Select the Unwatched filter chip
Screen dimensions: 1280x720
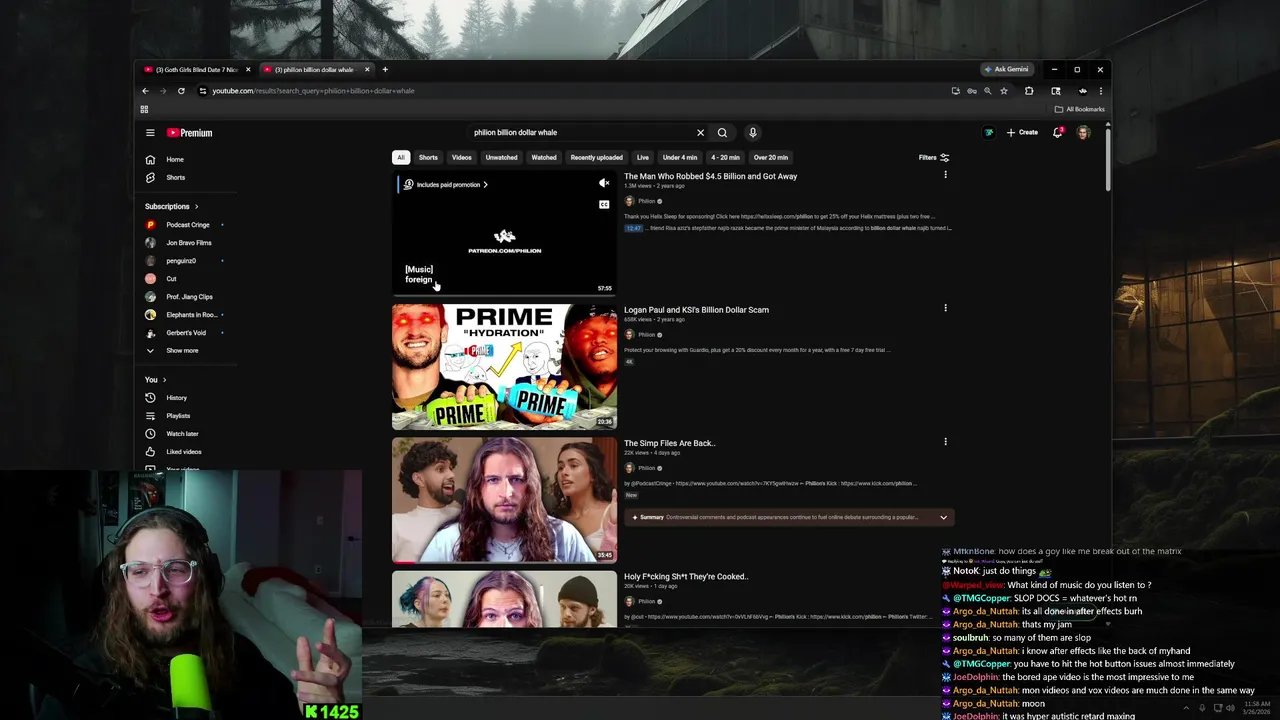coord(502,157)
